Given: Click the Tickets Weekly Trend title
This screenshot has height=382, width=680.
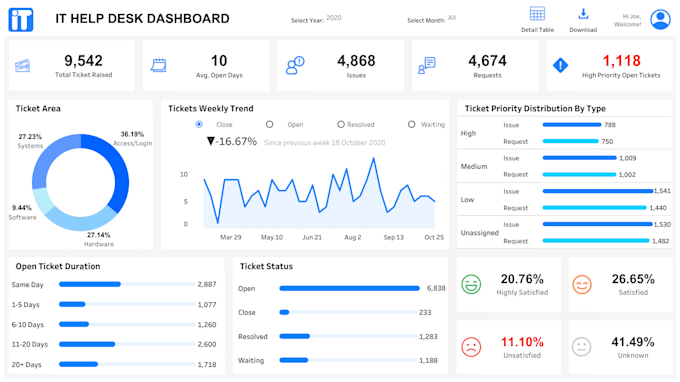Looking at the screenshot, I should 211,108.
